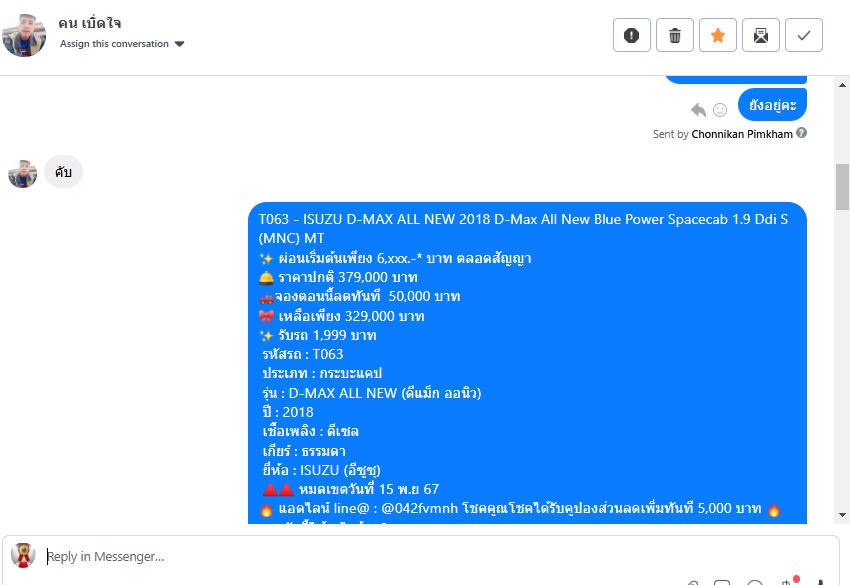This screenshot has height=585, width=850.
Task: Mark conversation done with the checkmark
Action: [804, 35]
